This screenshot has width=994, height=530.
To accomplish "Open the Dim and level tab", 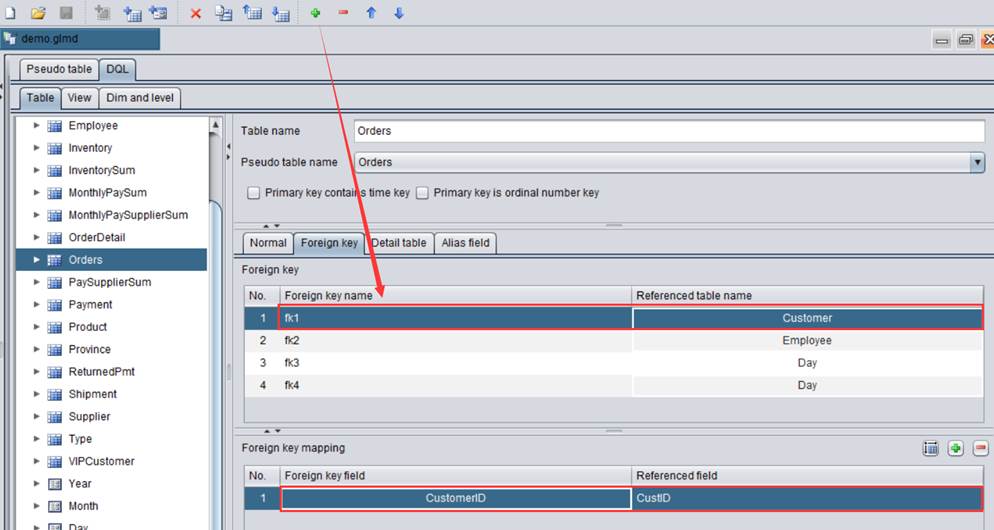I will (140, 98).
